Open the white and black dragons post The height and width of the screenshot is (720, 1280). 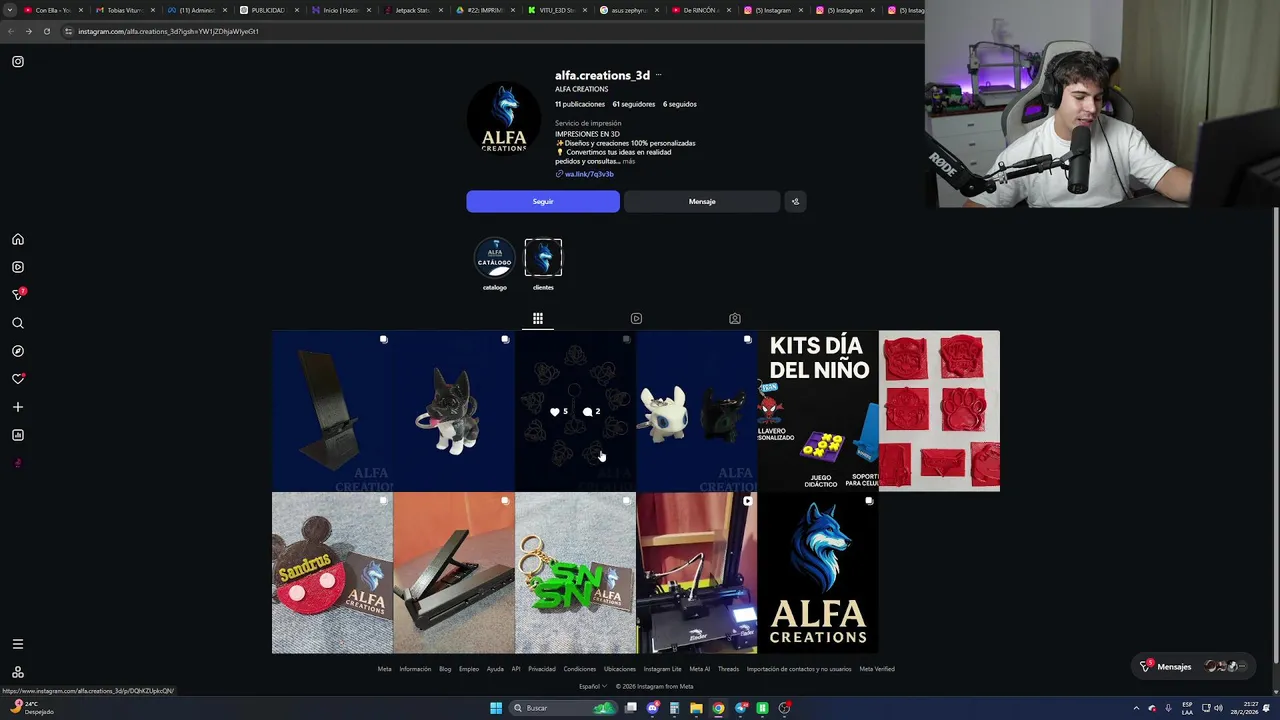tap(697, 411)
